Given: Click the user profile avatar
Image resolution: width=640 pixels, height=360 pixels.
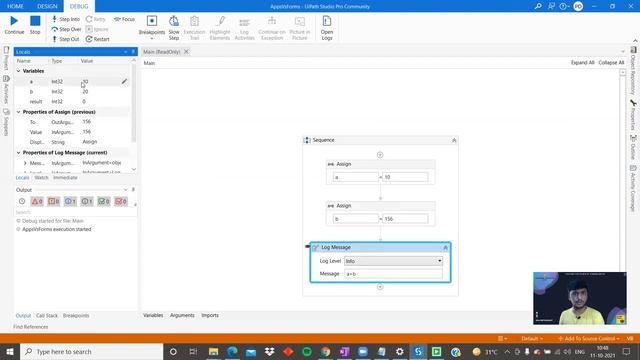Looking at the screenshot, I should click(x=578, y=6).
